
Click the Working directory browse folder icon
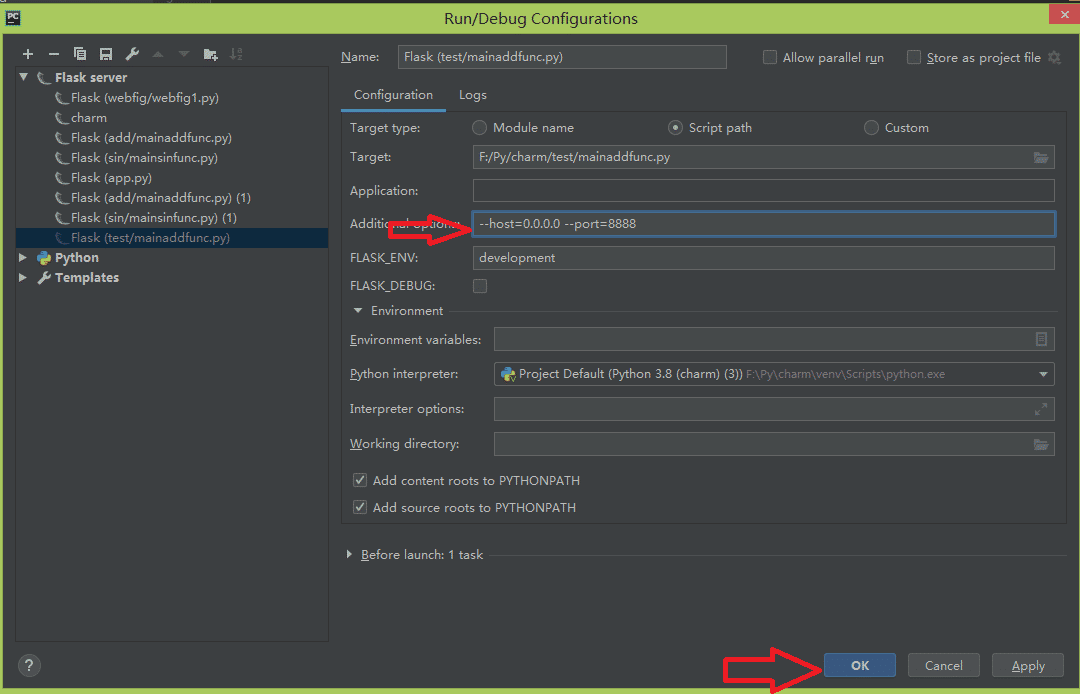tap(1041, 444)
